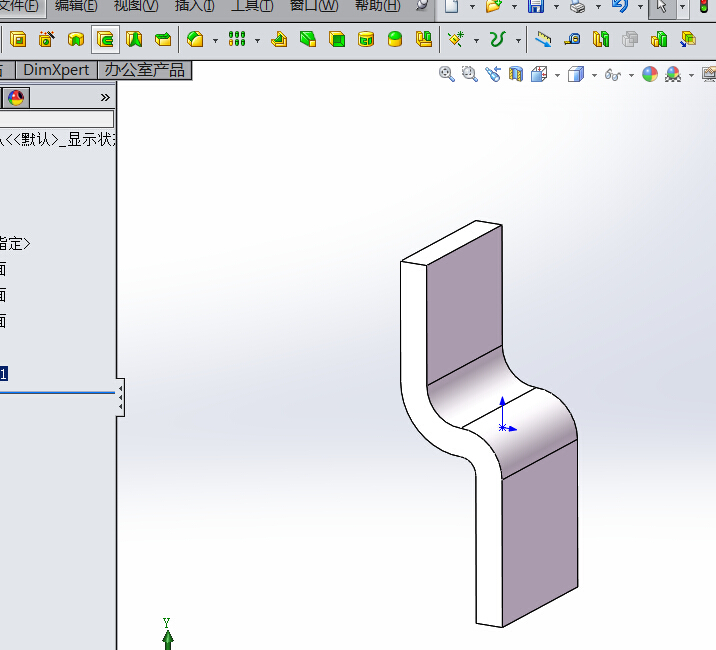716x650 pixels.
Task: Expand the Apply Scene dropdown arrow
Action: tap(691, 75)
